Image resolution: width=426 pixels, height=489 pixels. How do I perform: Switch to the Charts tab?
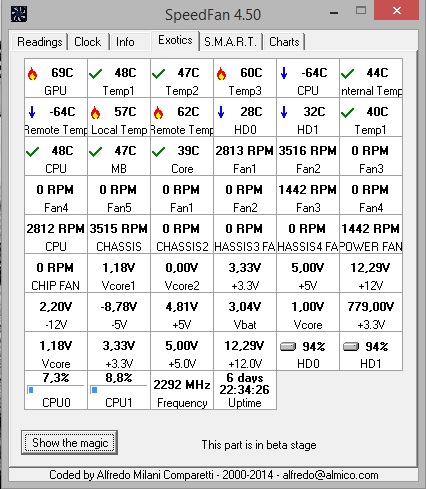click(284, 42)
